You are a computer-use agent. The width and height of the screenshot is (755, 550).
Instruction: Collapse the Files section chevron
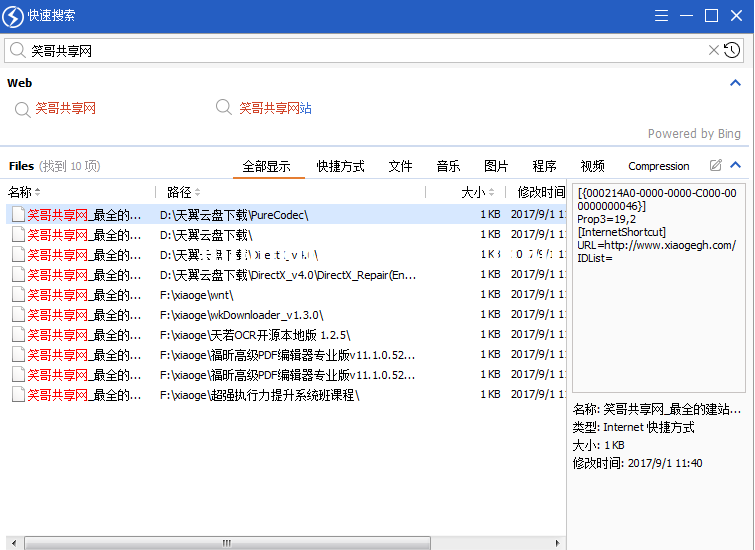pos(736,165)
